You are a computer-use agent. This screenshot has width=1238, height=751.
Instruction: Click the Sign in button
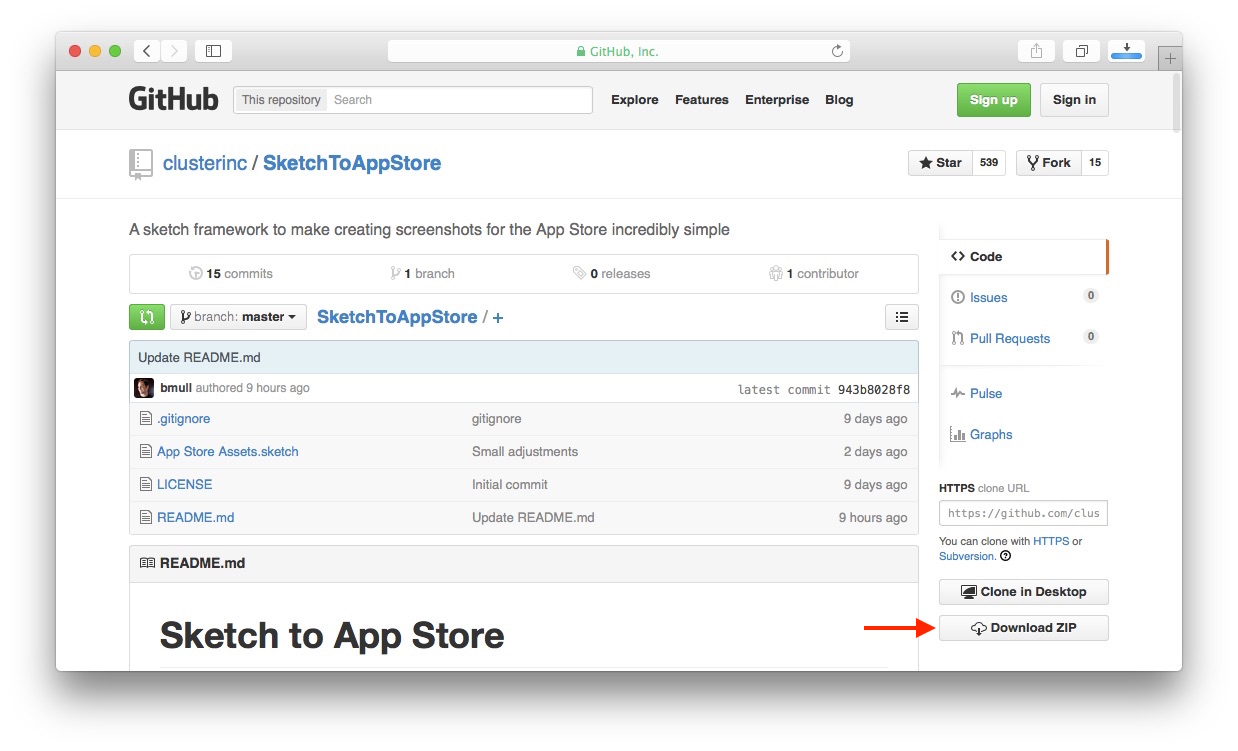tap(1074, 100)
